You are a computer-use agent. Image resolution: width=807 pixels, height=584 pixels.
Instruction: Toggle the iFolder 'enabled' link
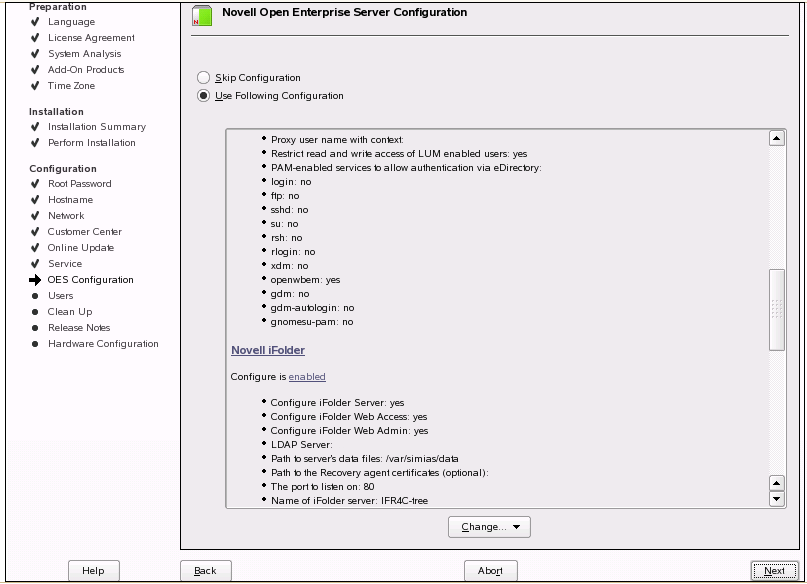pos(307,377)
